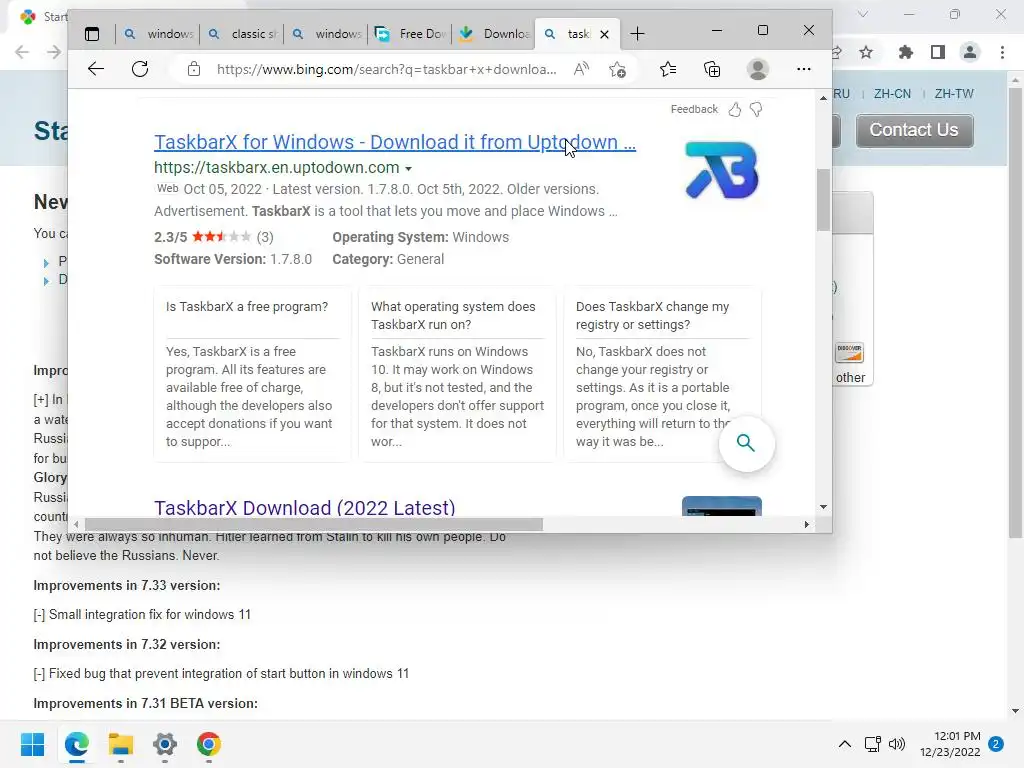Open Edge Settings and more menu
This screenshot has height=768, width=1024.
point(804,69)
